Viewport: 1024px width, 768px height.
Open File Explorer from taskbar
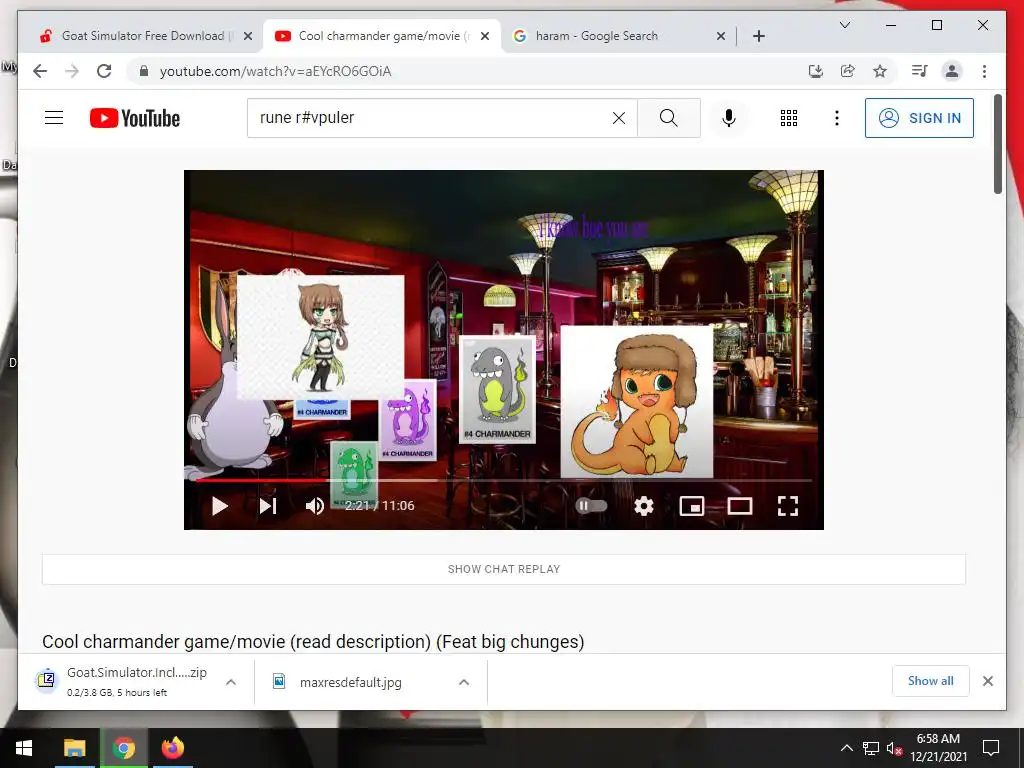point(74,748)
